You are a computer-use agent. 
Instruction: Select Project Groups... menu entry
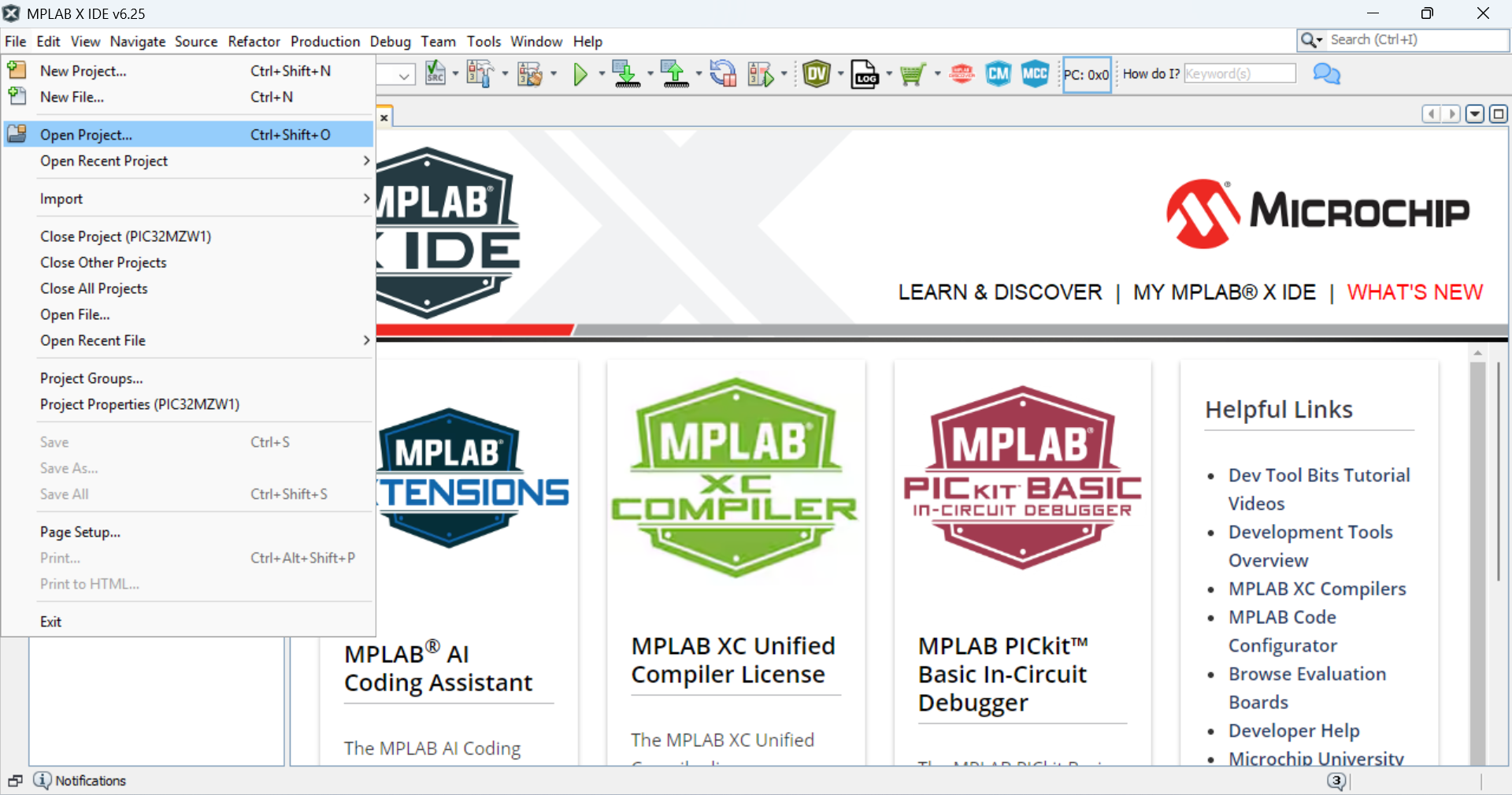188,378
